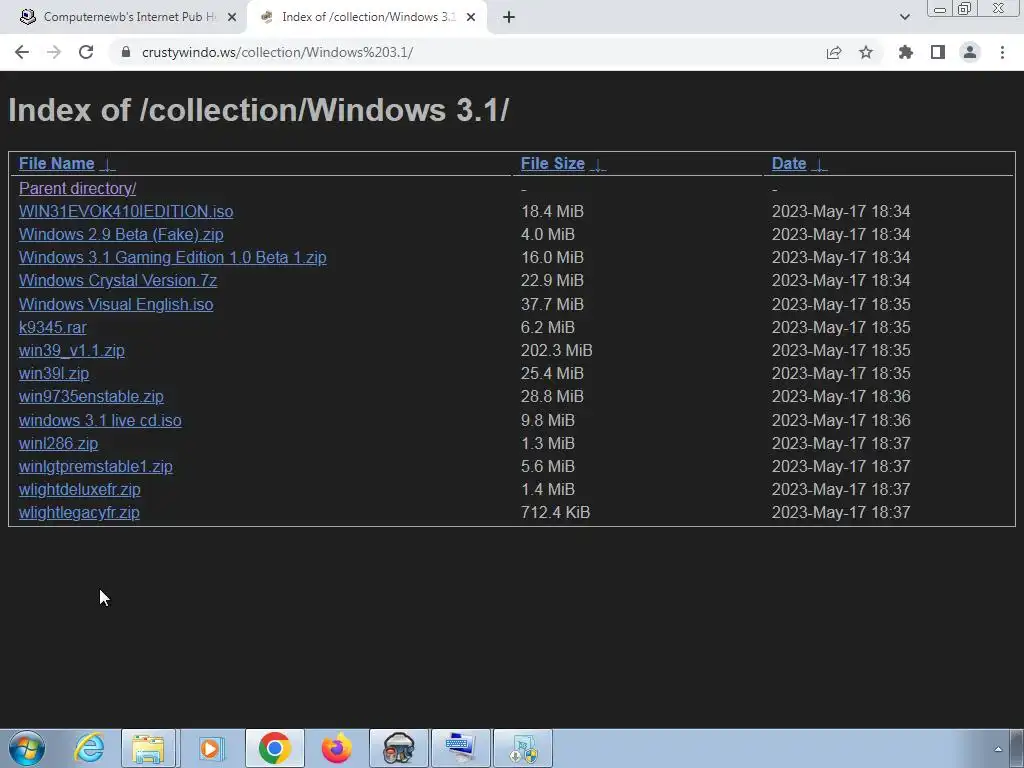
Task: Select the 202.3 MiB file size text
Action: [556, 351]
